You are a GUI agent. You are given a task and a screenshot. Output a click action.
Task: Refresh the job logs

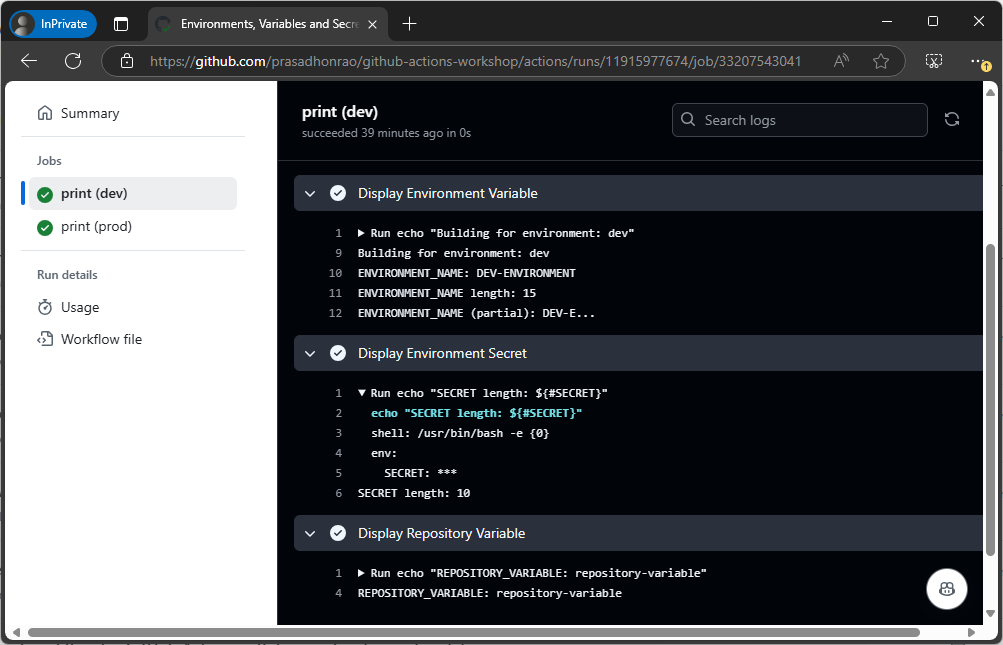coord(951,119)
